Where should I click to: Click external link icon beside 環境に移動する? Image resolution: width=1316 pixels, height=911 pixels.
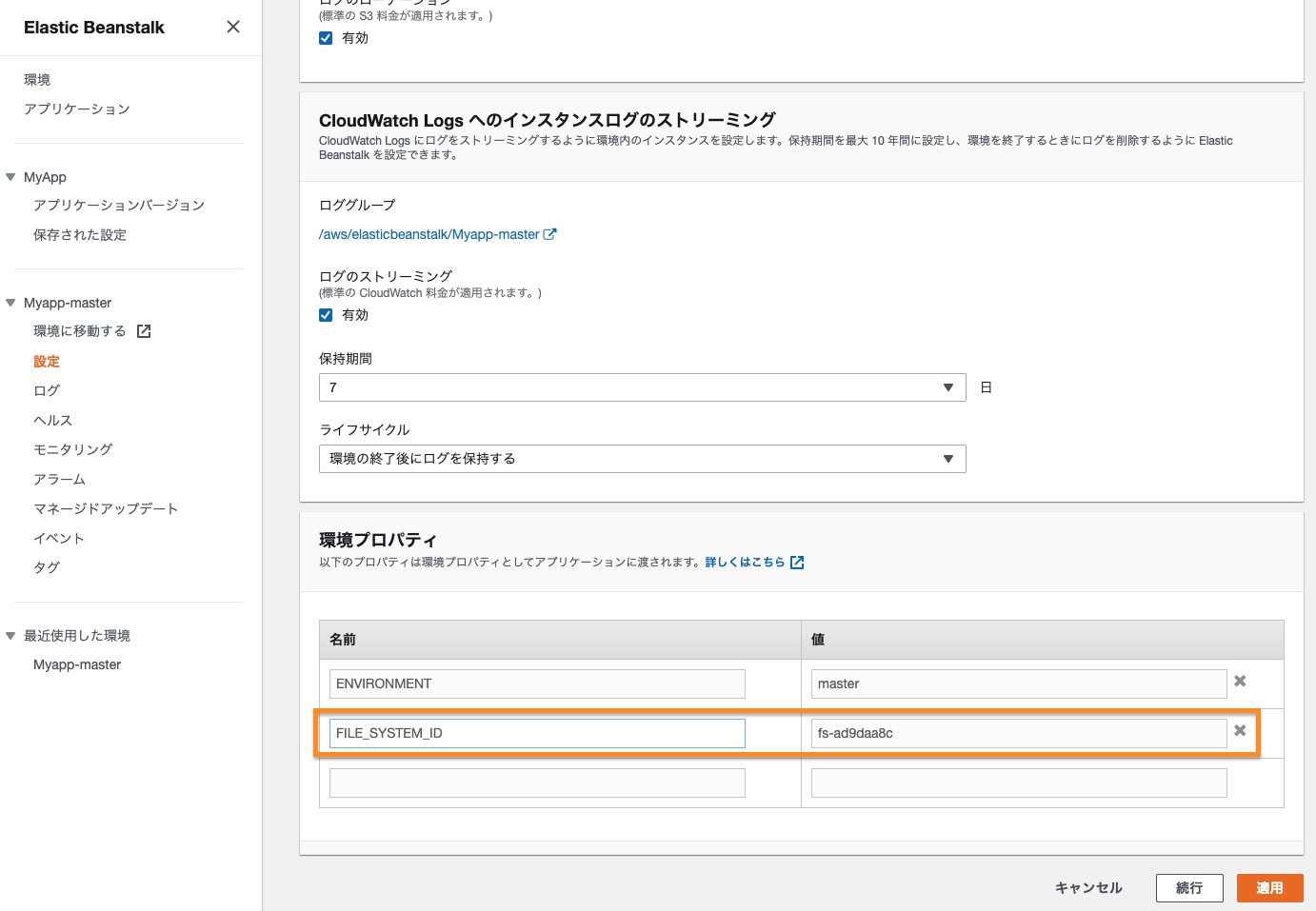[x=144, y=331]
